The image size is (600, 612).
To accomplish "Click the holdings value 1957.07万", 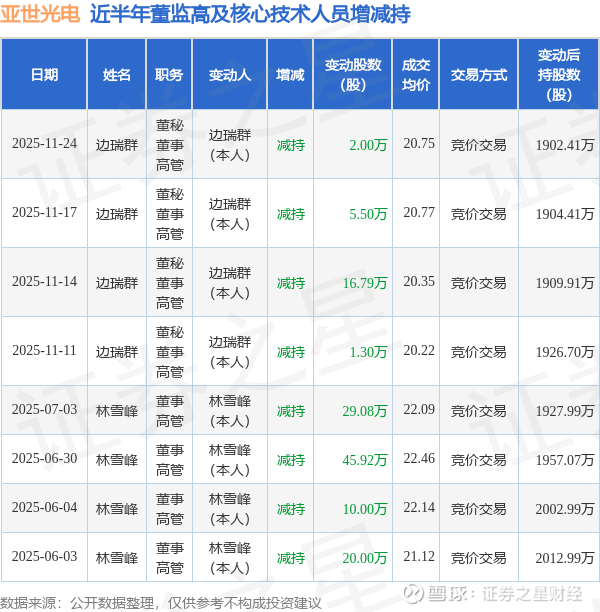I will click(x=564, y=460).
